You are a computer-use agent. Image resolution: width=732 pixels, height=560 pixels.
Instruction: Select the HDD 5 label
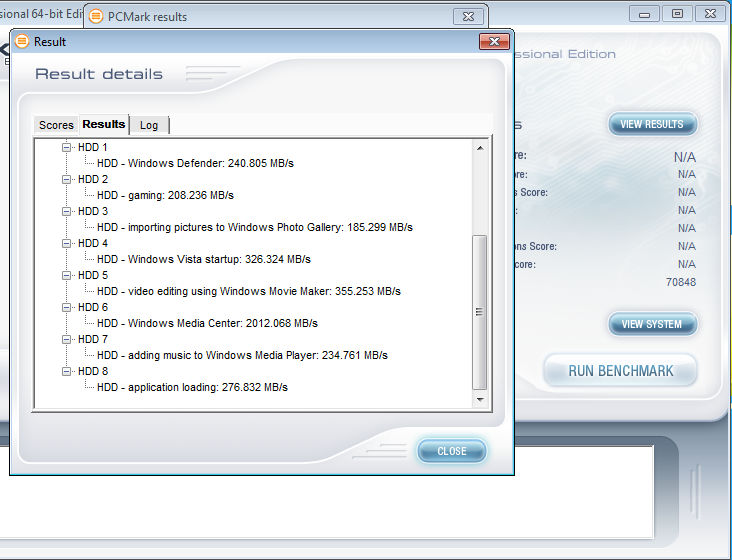[x=92, y=275]
